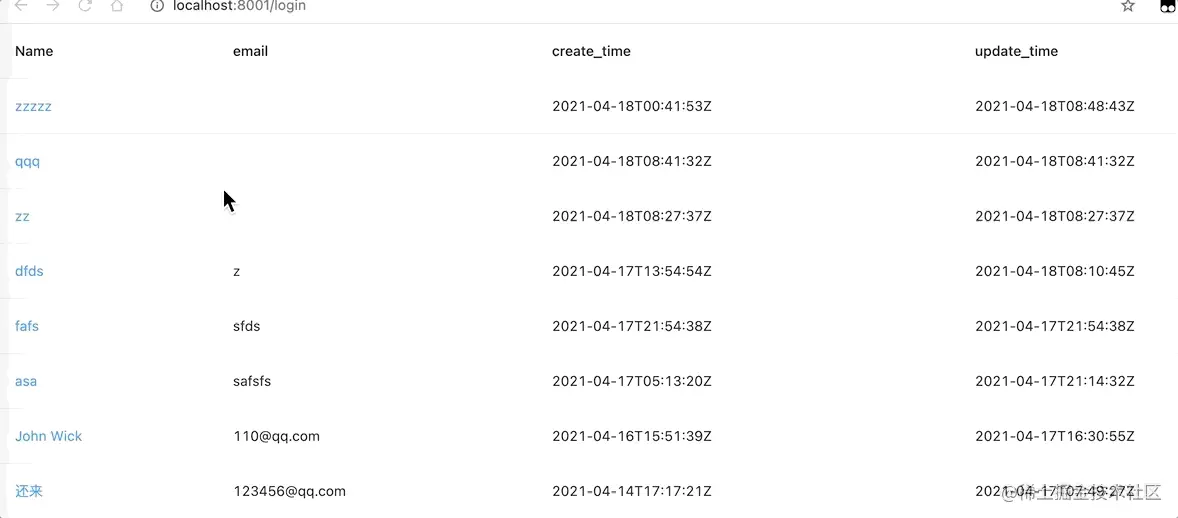This screenshot has height=518, width=1178.
Task: Click the email column header
Action: tap(250, 51)
